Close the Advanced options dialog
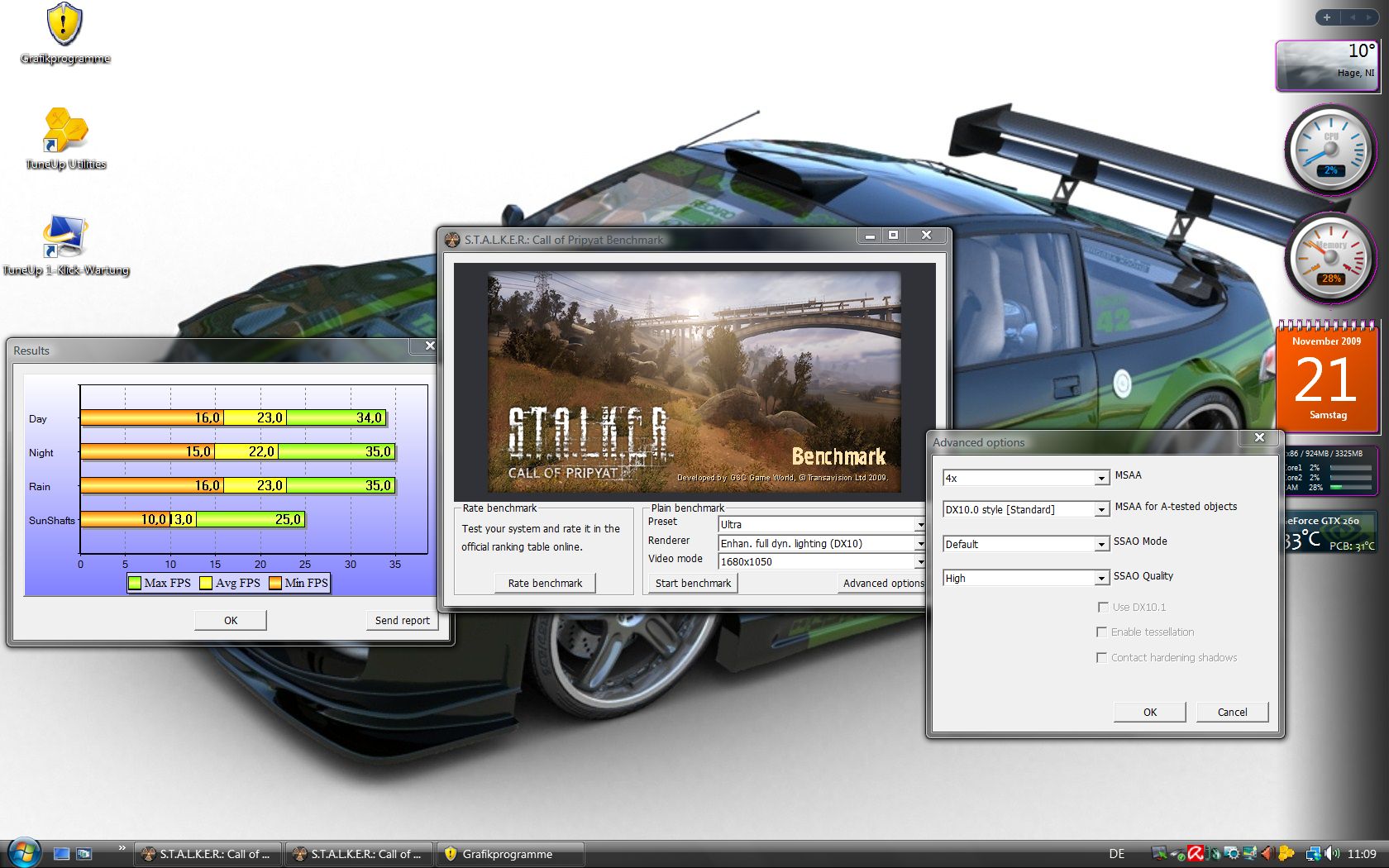 coord(1259,437)
